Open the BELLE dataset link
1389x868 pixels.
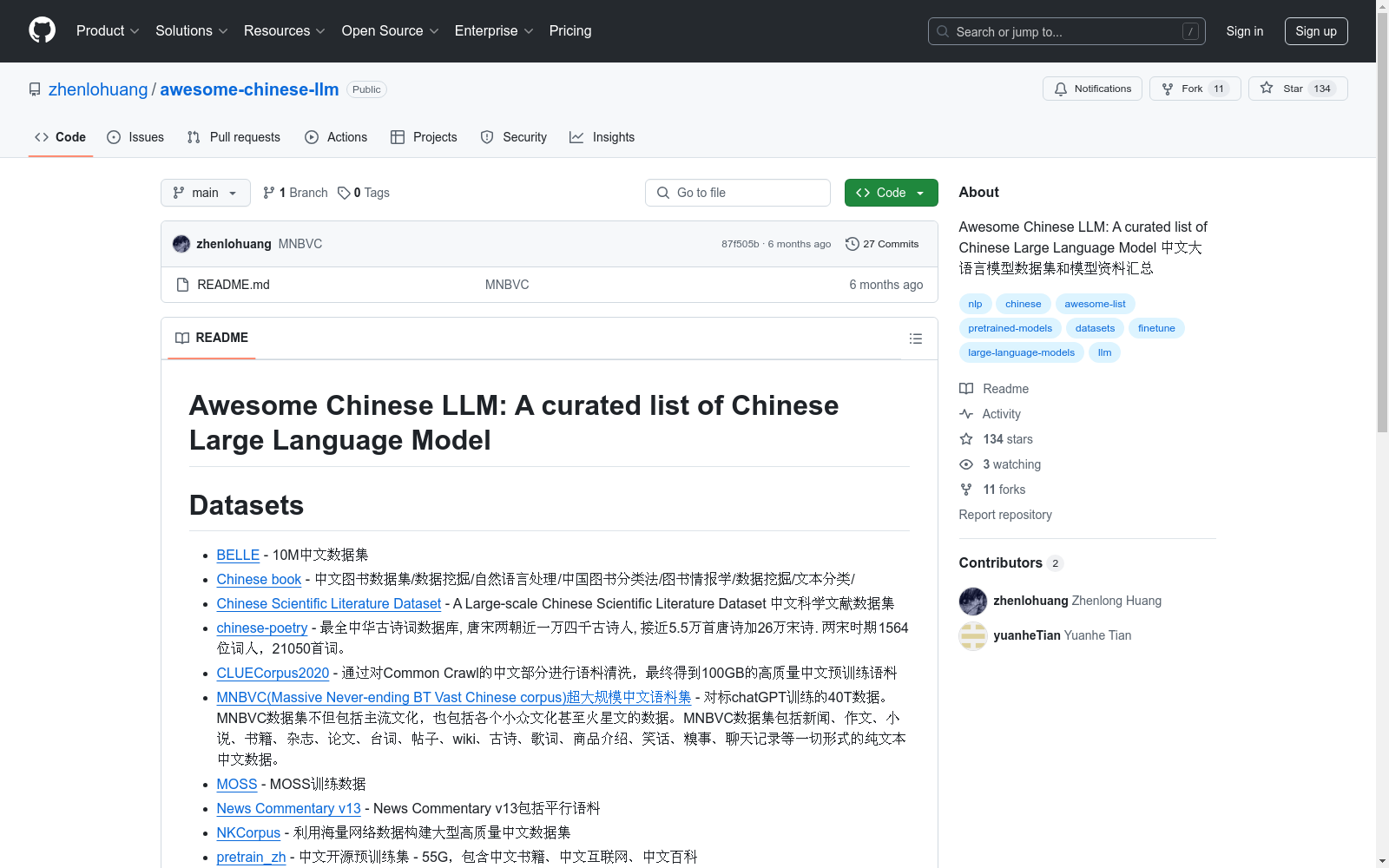click(x=238, y=555)
